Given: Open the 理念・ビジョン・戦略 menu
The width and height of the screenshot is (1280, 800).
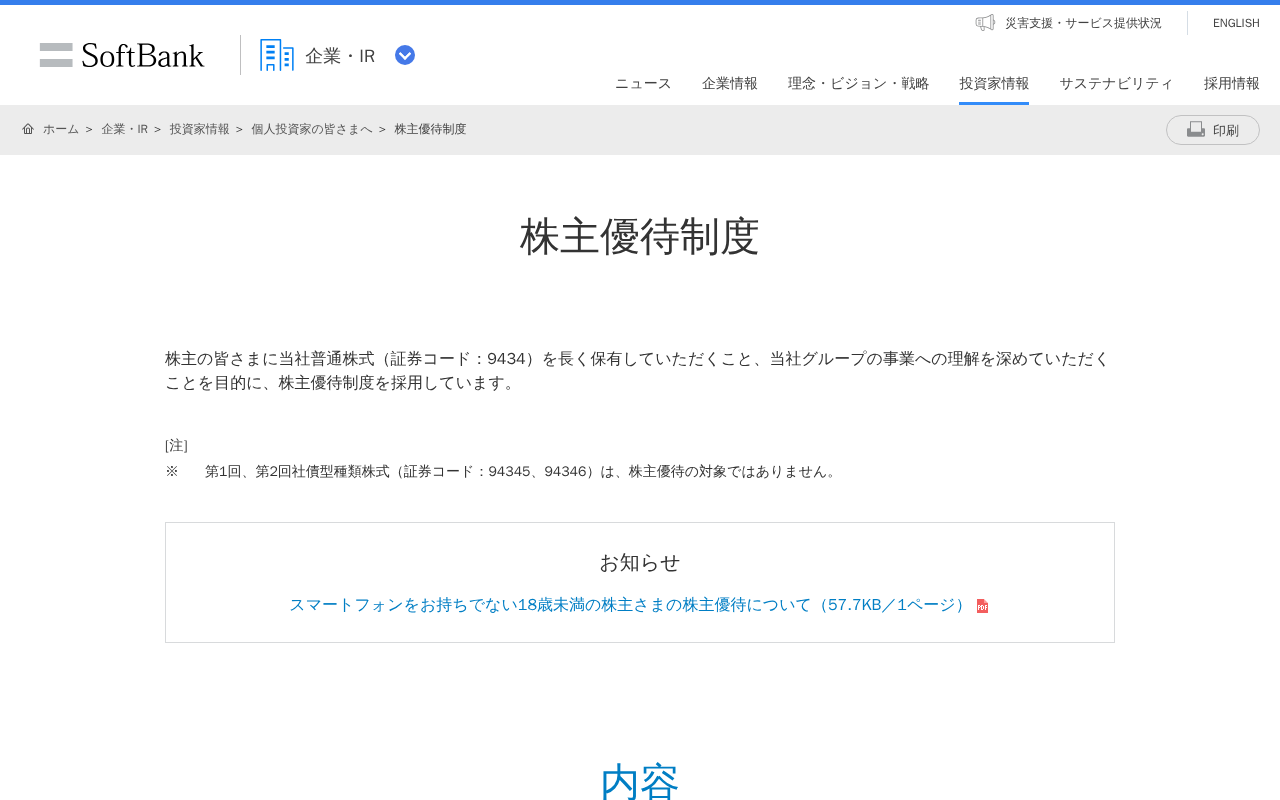Looking at the screenshot, I should click(x=858, y=83).
